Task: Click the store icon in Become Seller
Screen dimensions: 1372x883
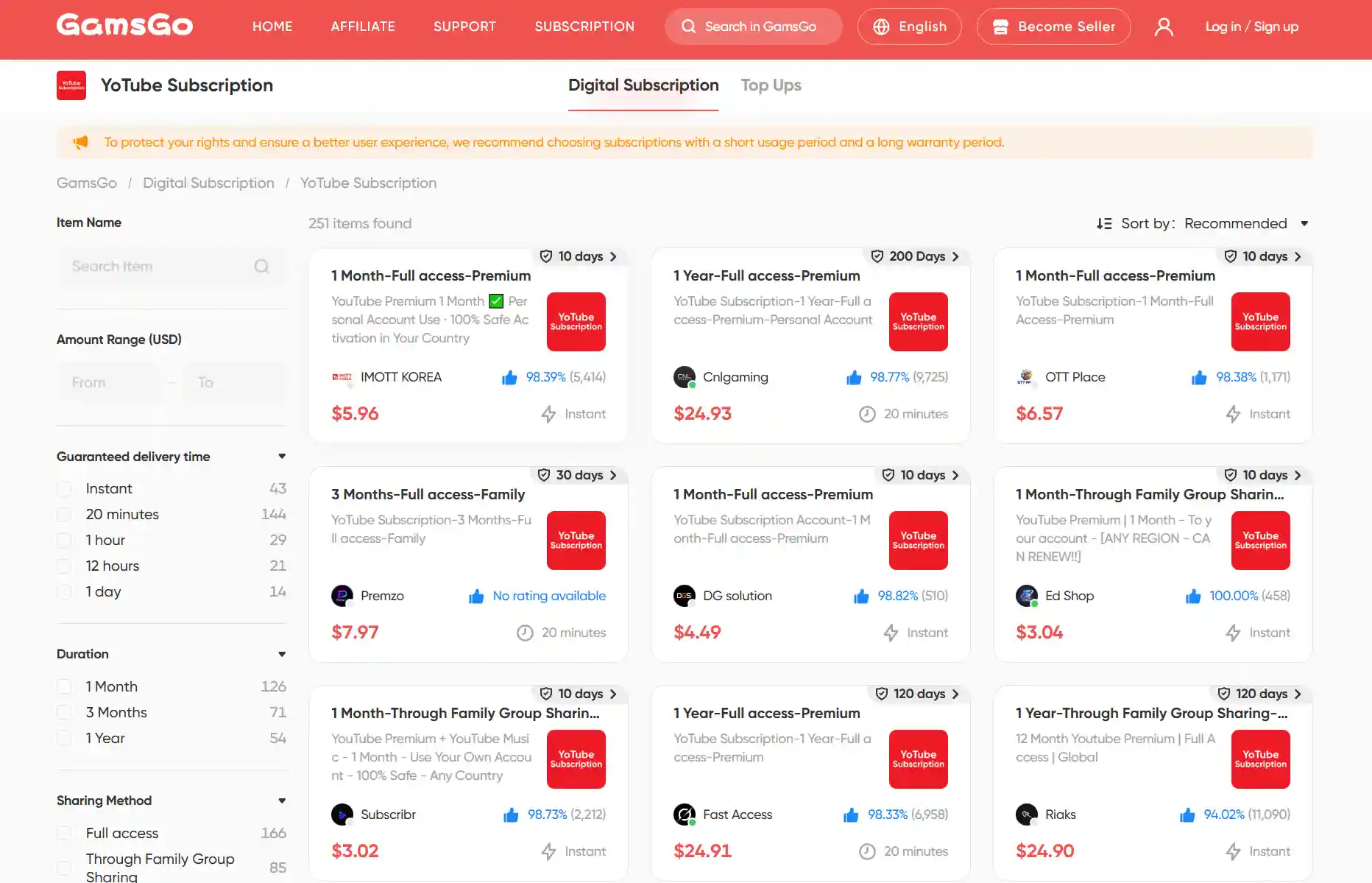Action: 1000,27
